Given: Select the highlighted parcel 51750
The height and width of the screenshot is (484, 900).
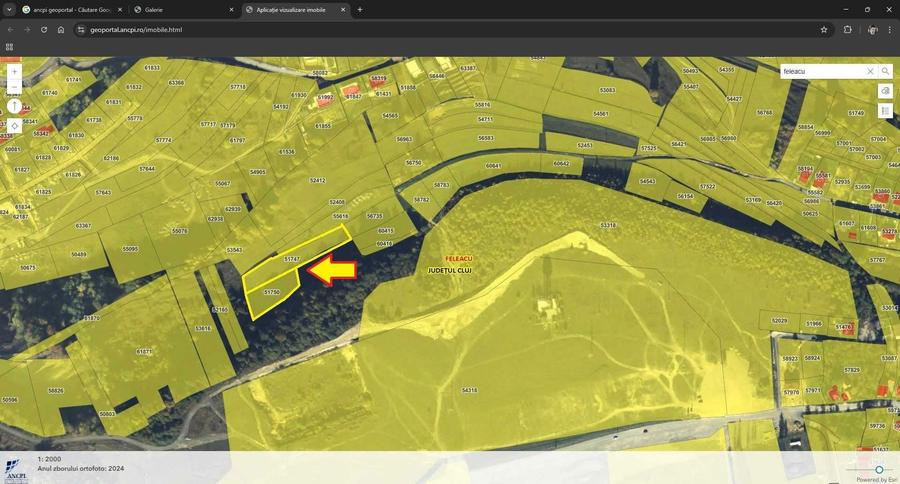Looking at the screenshot, I should pyautogui.click(x=270, y=290).
